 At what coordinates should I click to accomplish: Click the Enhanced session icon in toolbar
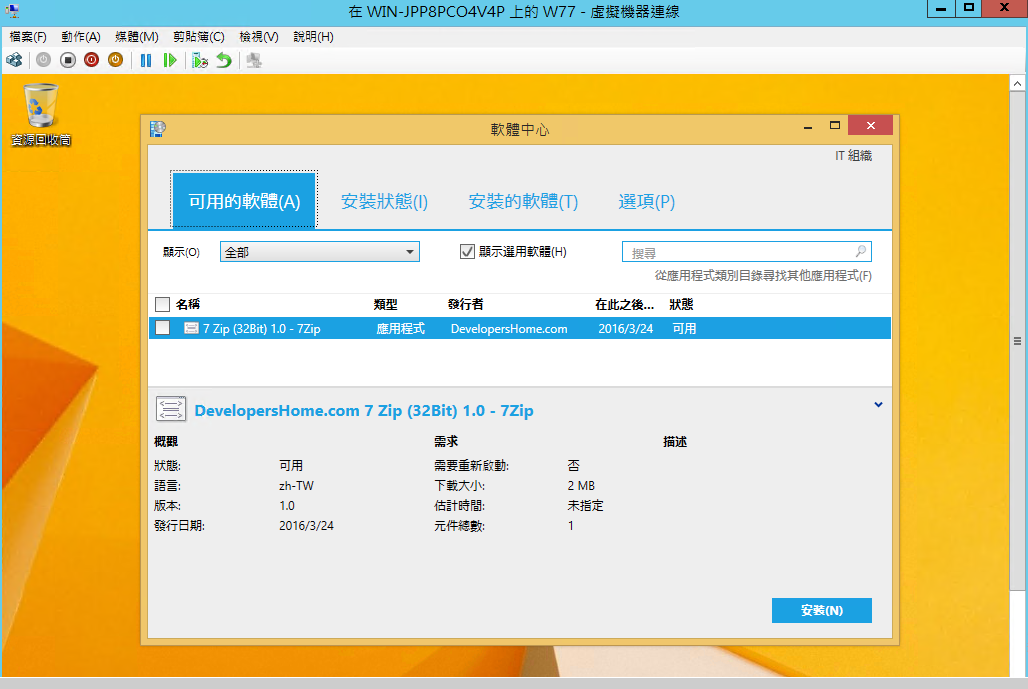[x=254, y=60]
